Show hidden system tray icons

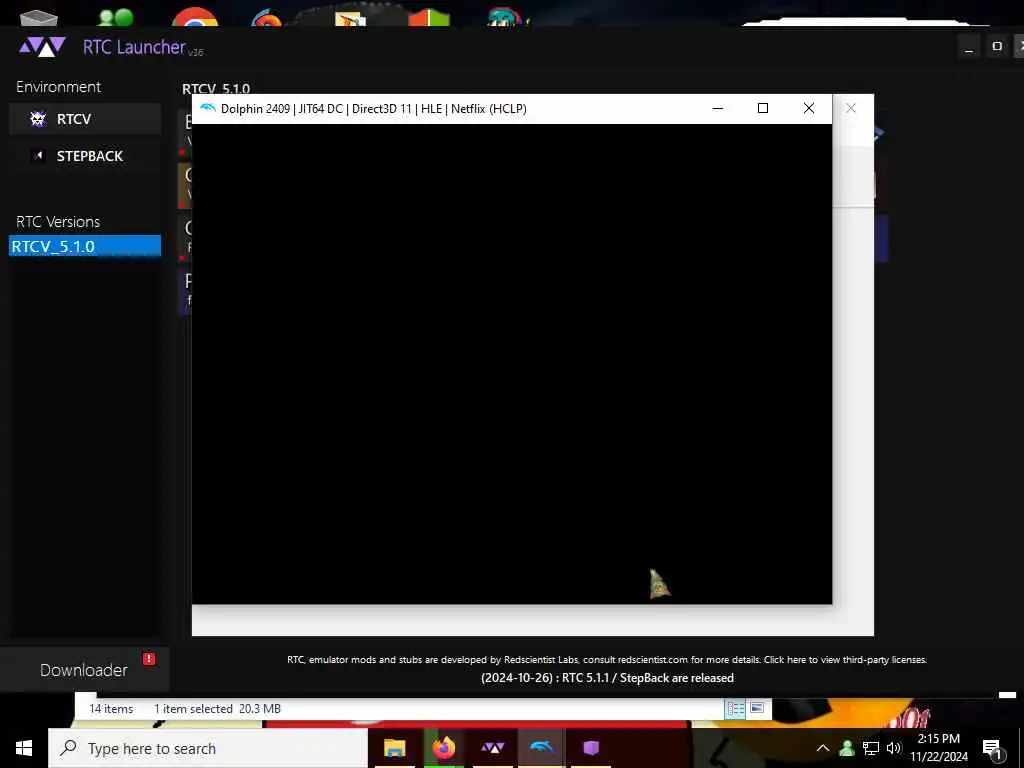pos(823,748)
